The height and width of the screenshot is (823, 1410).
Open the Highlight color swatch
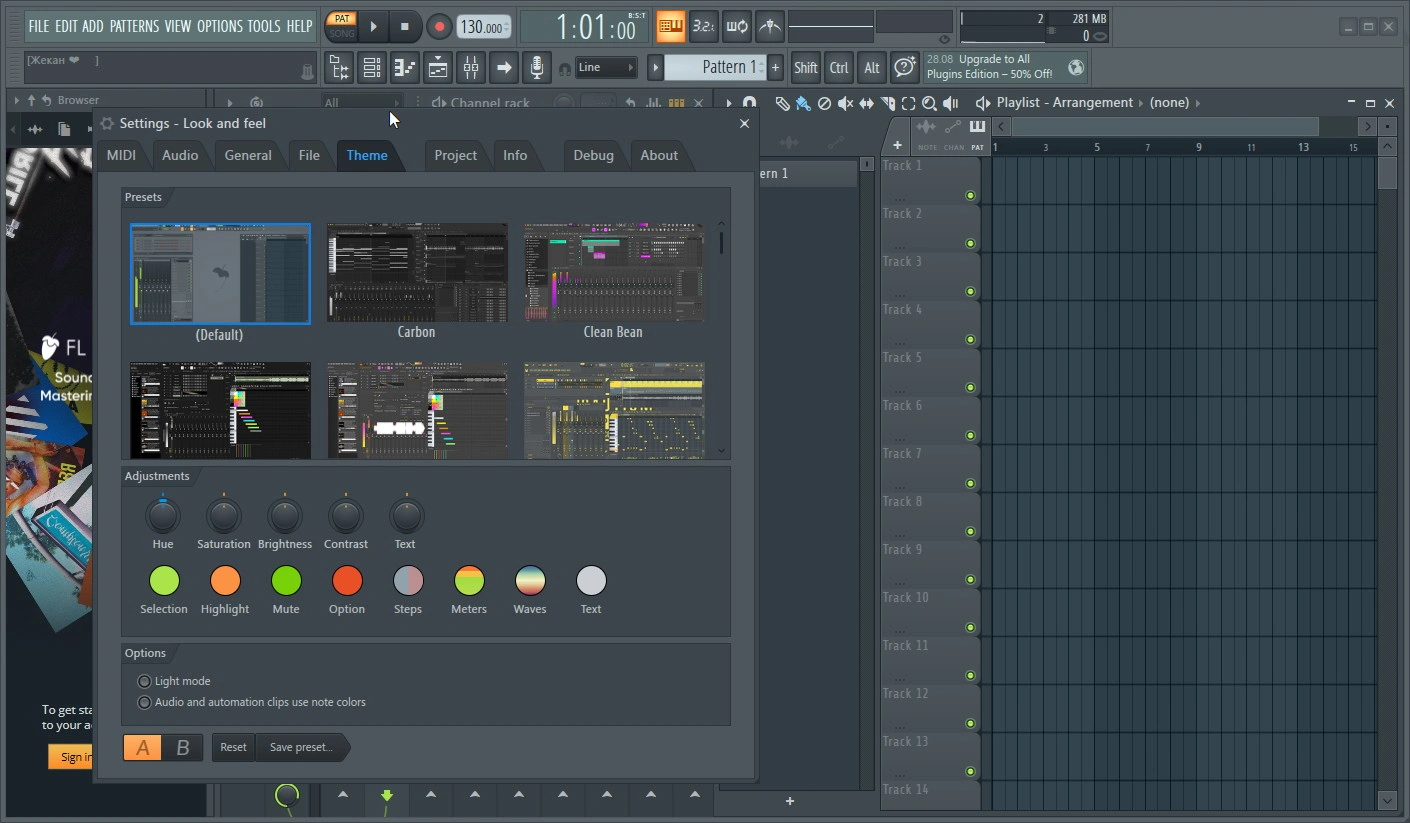coord(225,580)
